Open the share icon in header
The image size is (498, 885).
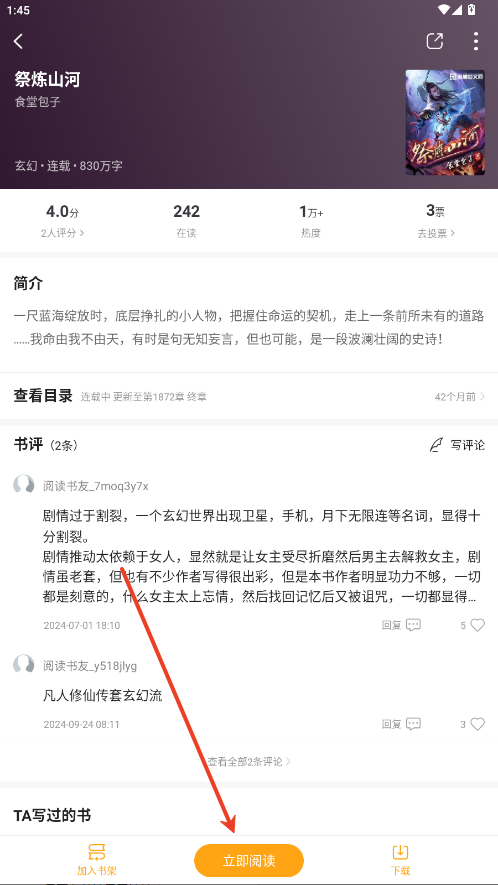point(434,41)
